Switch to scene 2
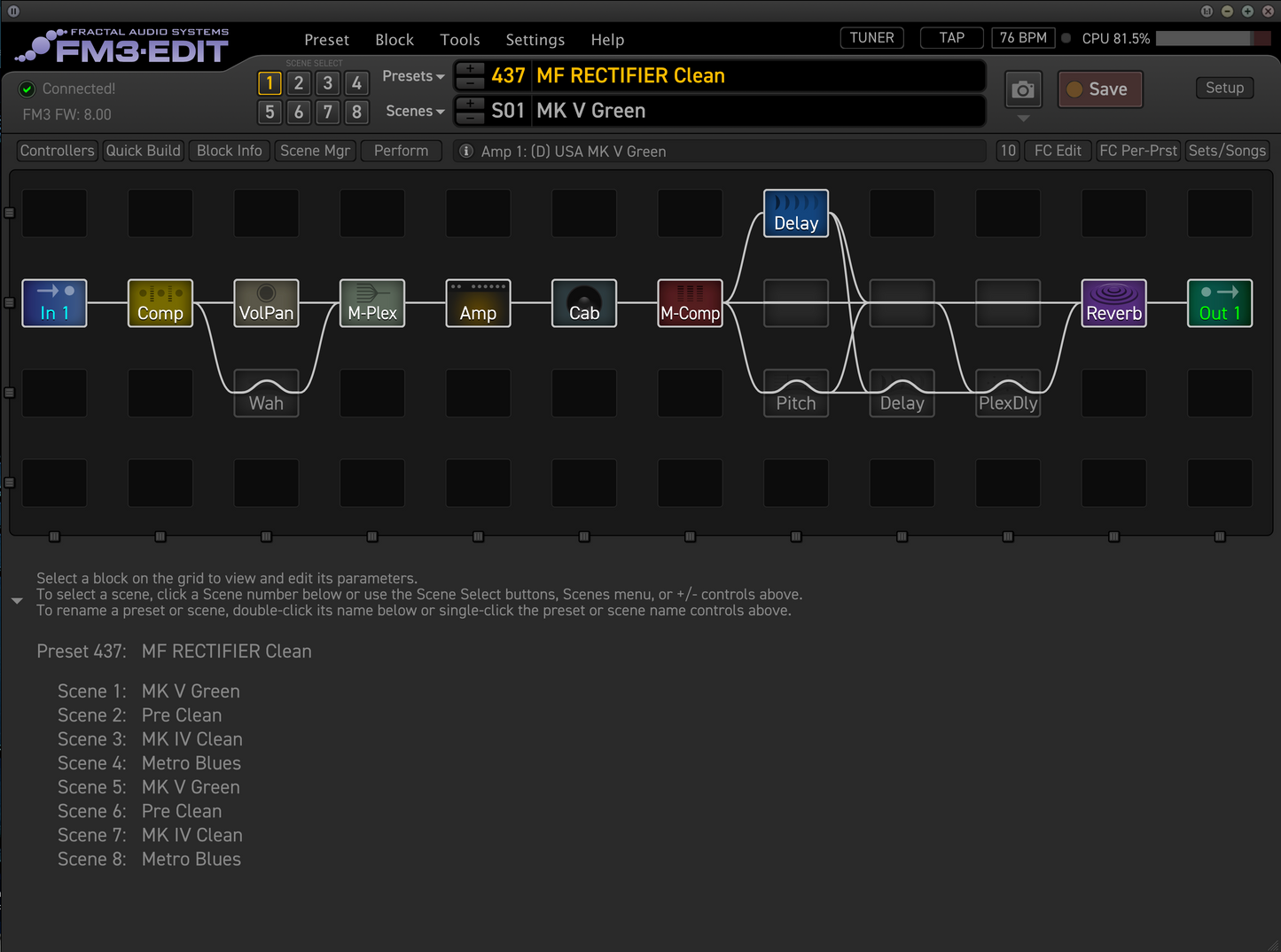 pos(299,83)
